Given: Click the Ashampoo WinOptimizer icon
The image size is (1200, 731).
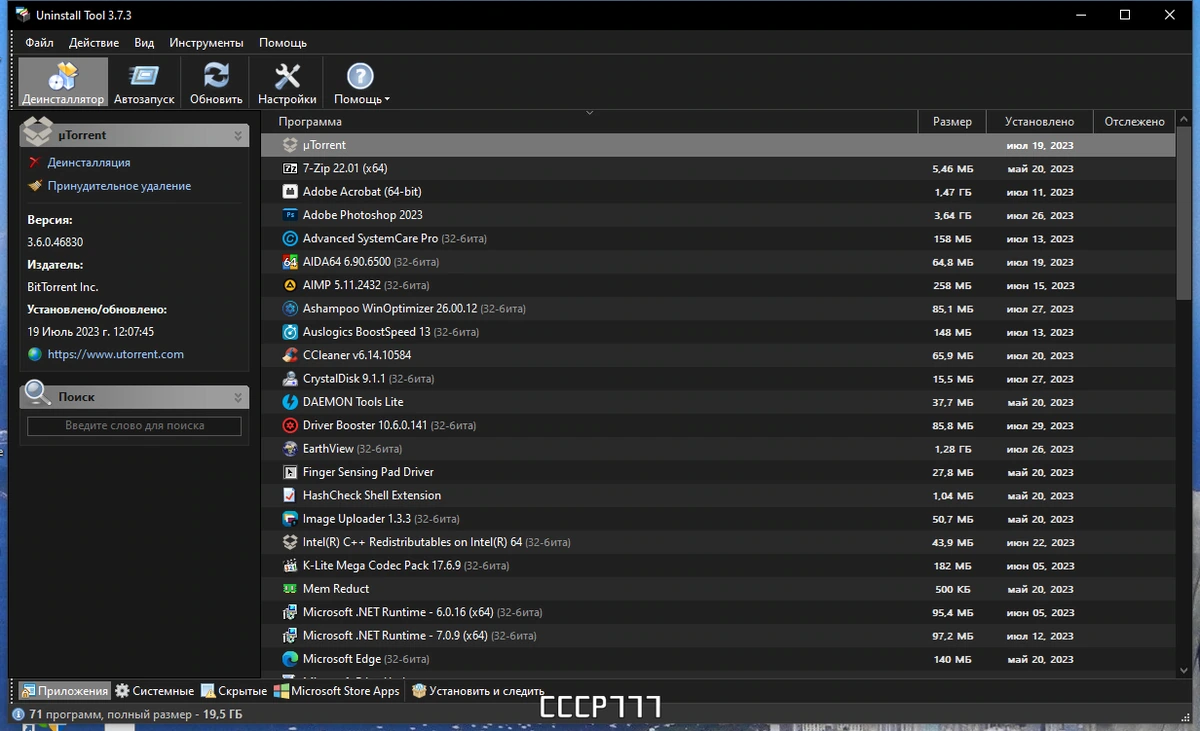Looking at the screenshot, I should 290,309.
